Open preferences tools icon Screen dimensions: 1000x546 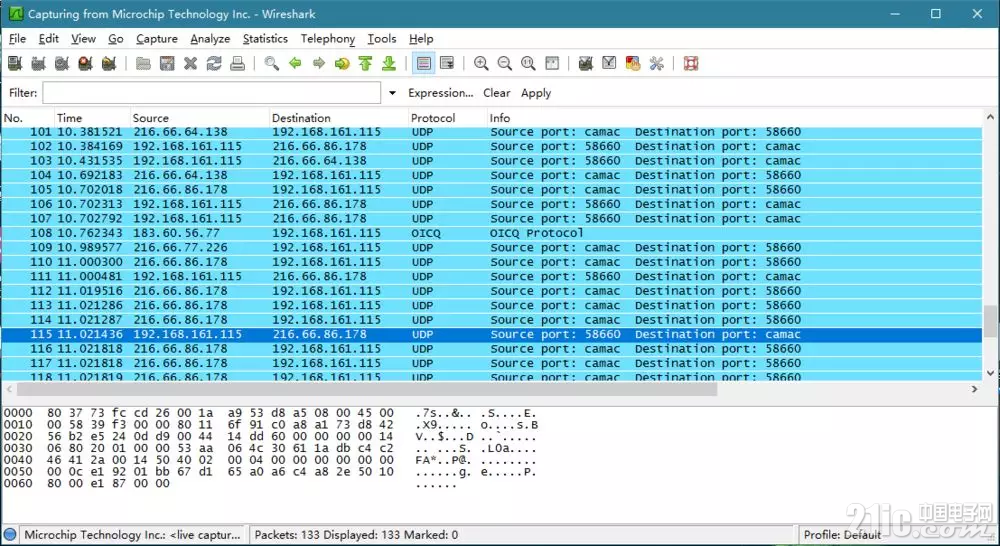tap(656, 63)
